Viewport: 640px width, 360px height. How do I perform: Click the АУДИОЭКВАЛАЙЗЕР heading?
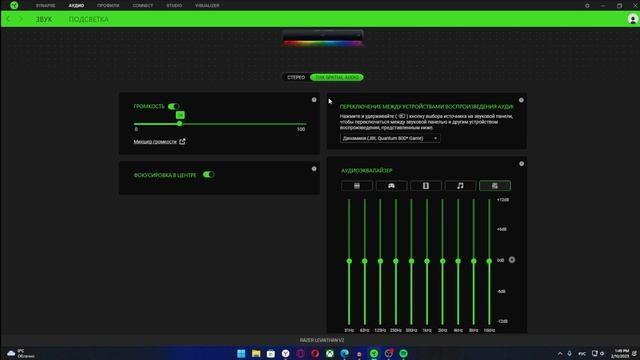(x=367, y=171)
